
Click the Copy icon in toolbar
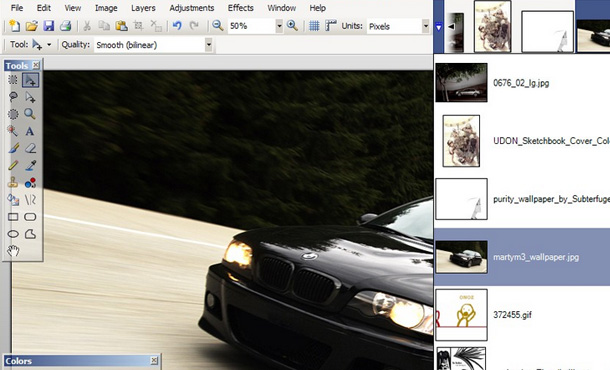pyautogui.click(x=104, y=26)
